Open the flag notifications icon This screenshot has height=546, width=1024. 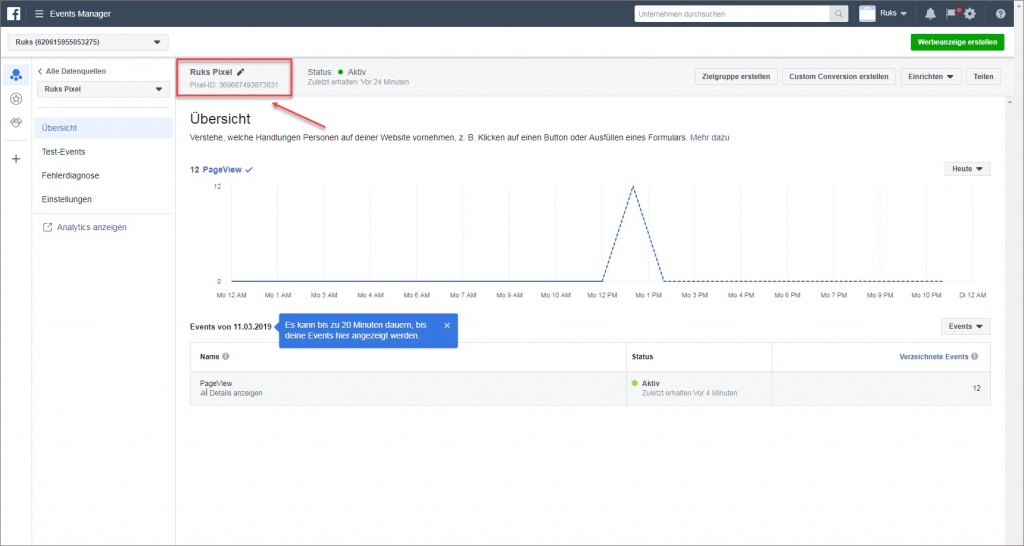[952, 13]
